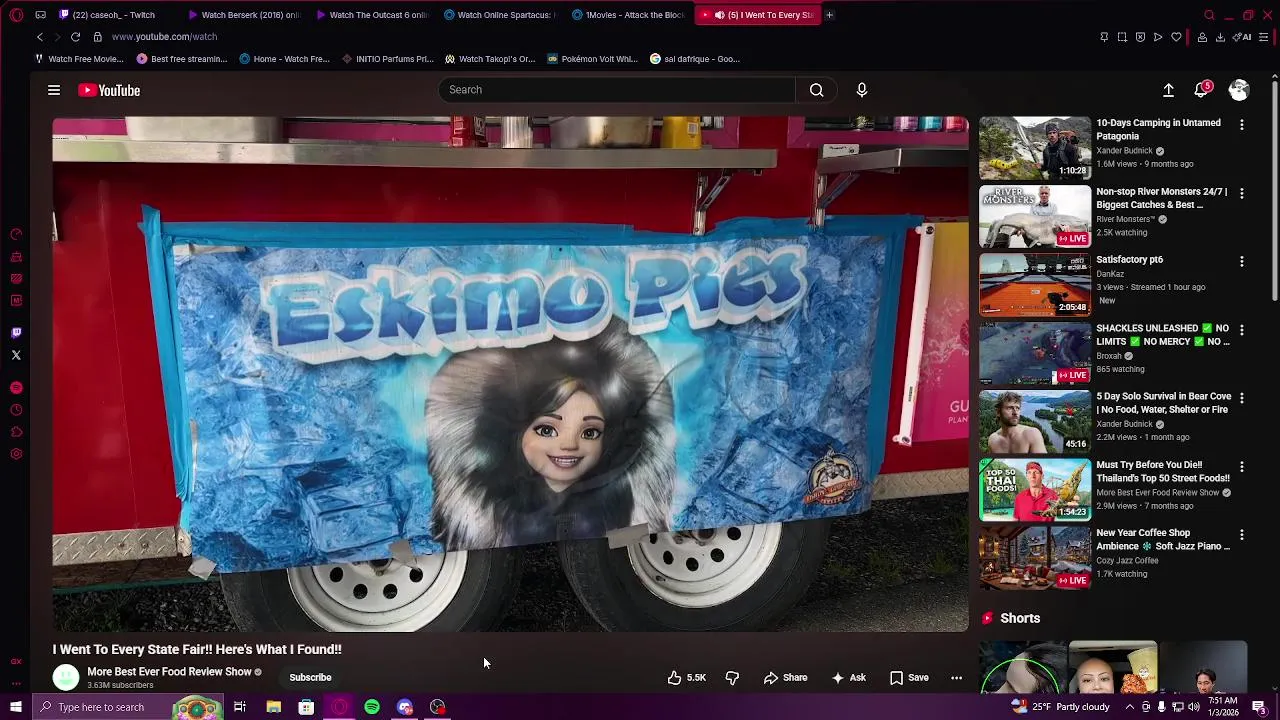Screen dimensions: 1280x720
Task: Open the Watch Takopi's Or... bookmark
Action: click(x=490, y=59)
